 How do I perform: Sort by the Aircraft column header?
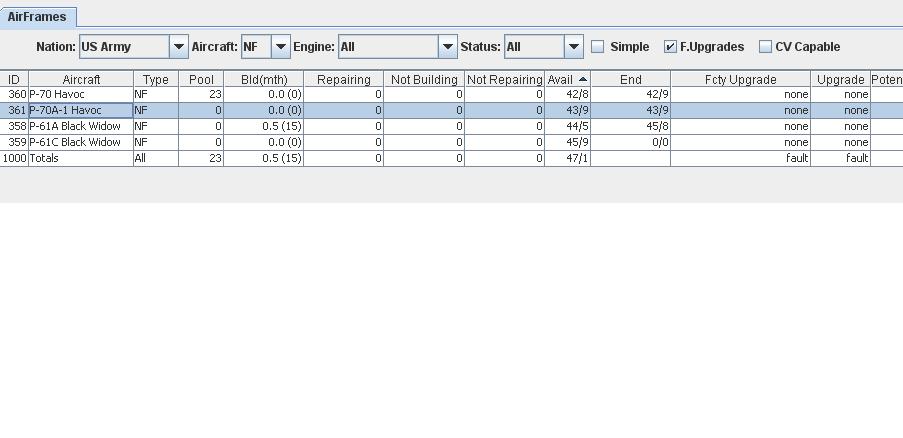[x=81, y=79]
